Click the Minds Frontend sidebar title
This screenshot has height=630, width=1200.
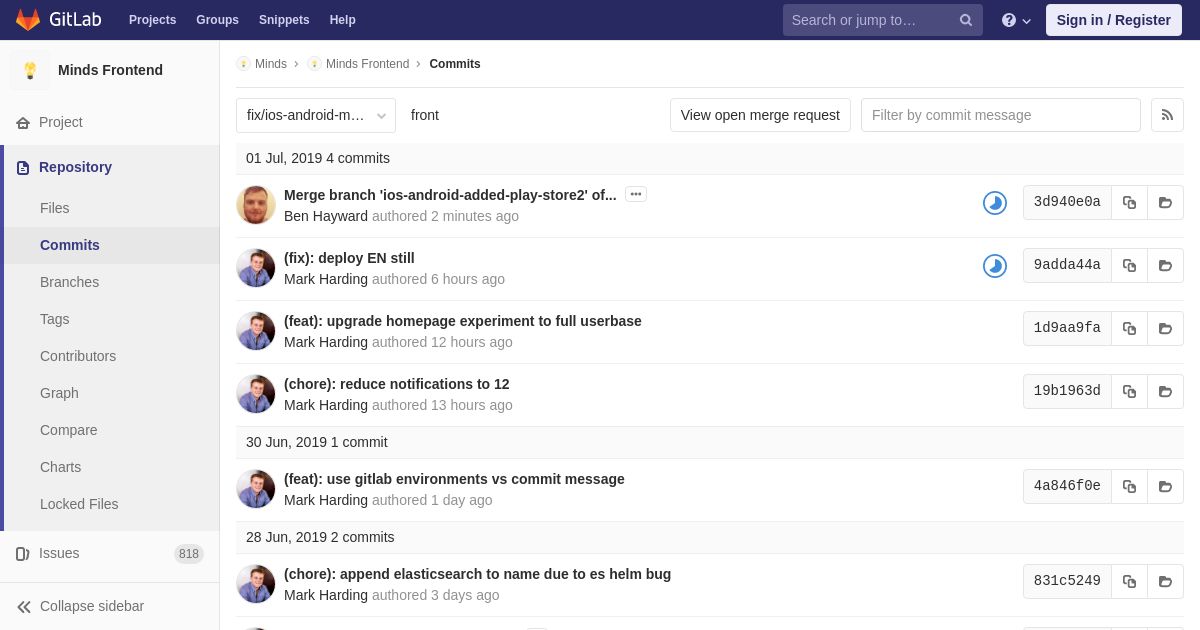pos(110,70)
